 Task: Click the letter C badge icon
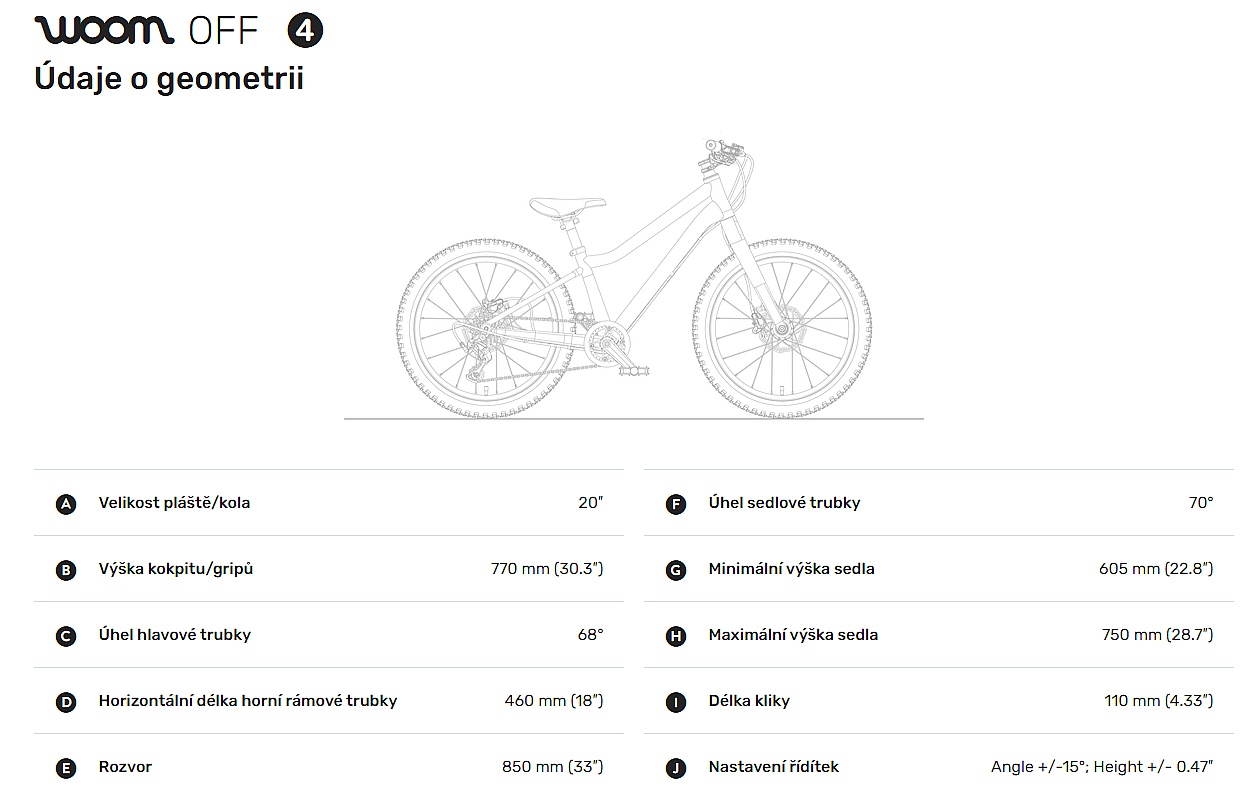pos(66,636)
